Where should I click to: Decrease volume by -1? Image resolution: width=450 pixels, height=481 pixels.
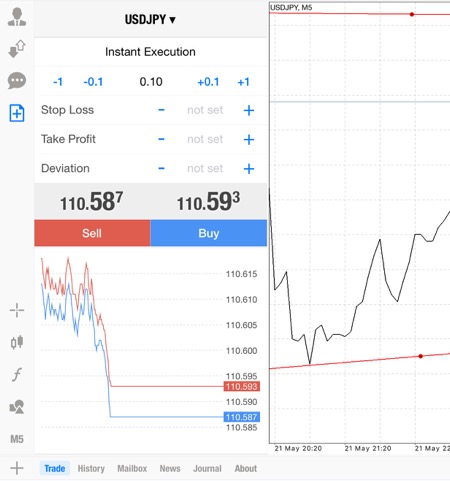58,82
